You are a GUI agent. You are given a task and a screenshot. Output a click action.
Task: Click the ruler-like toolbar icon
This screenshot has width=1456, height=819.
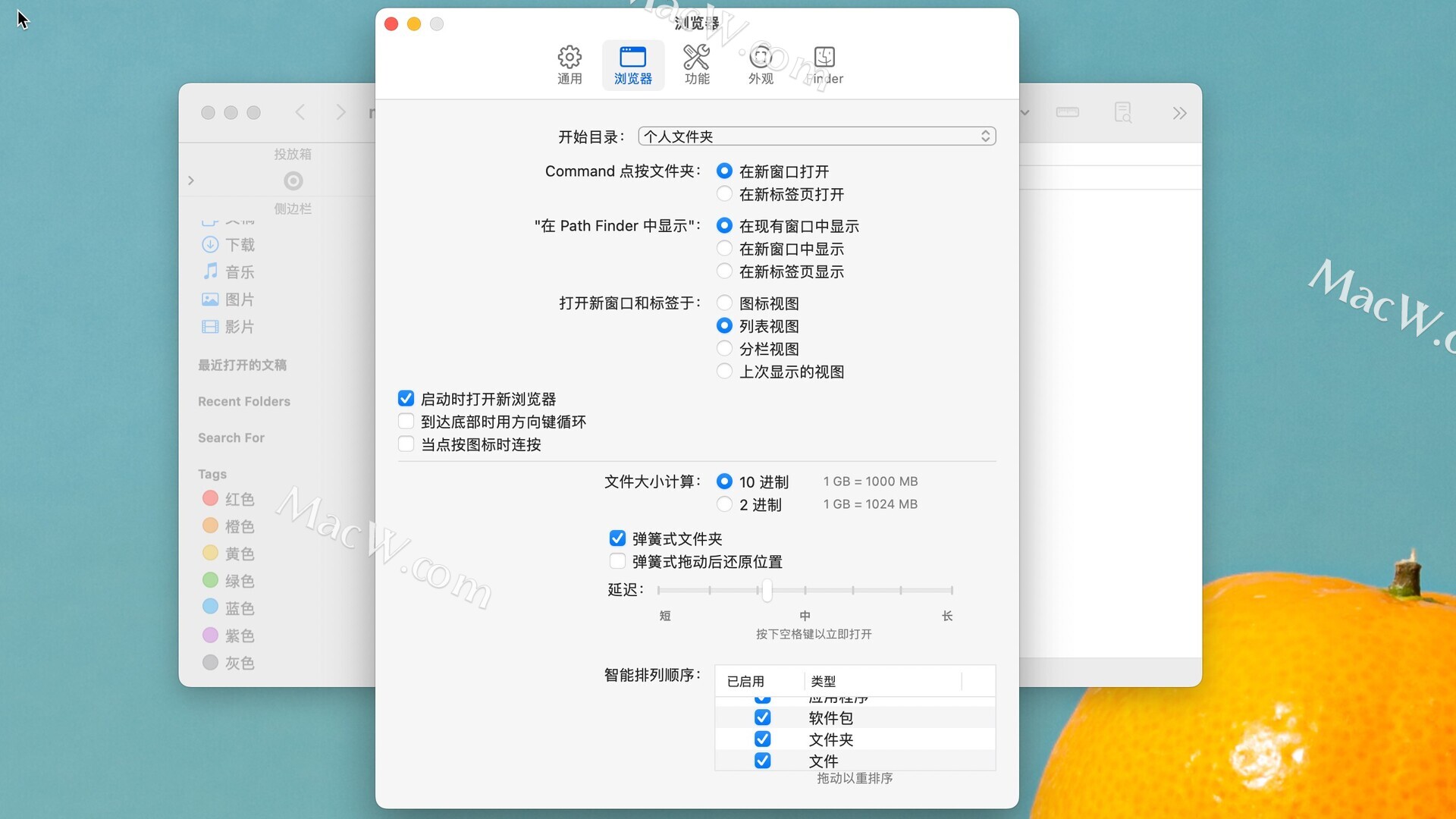click(x=1067, y=112)
